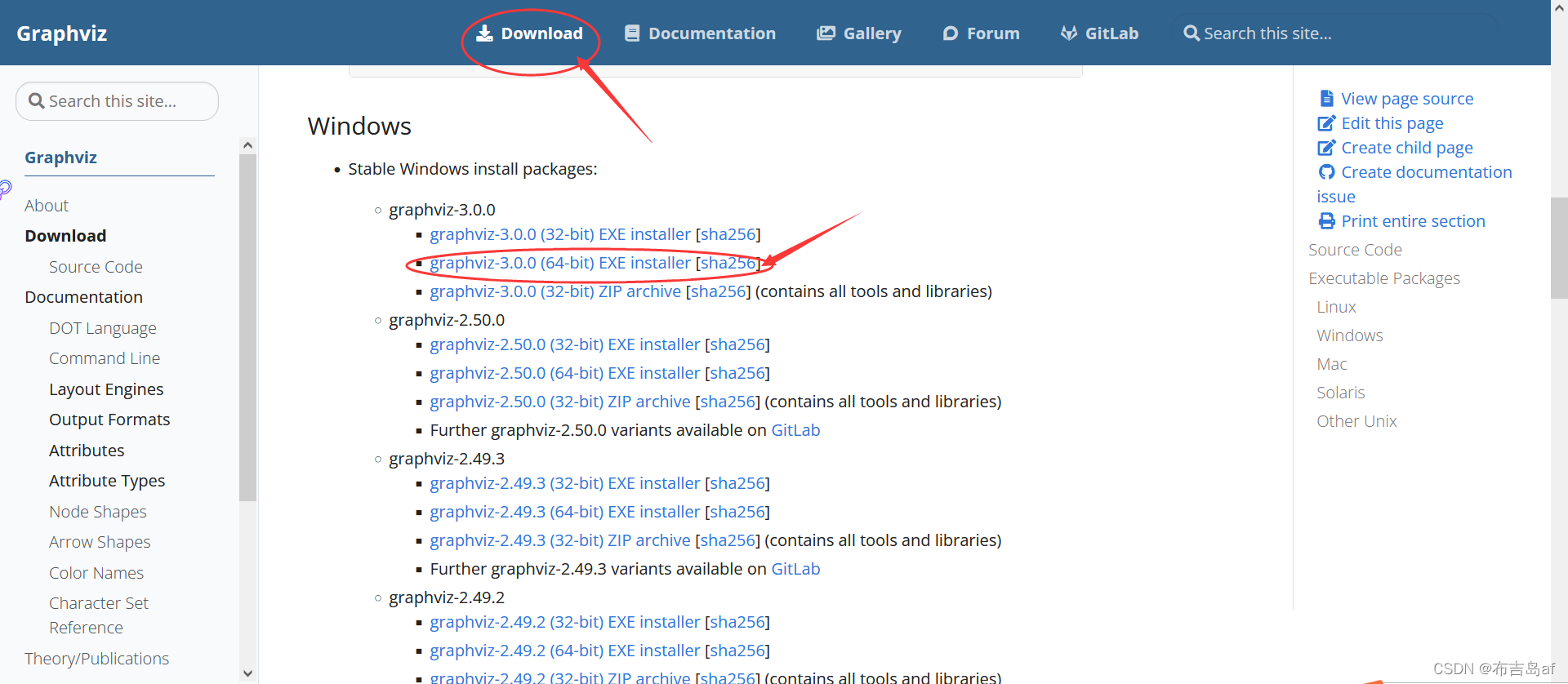This screenshot has width=1568, height=684.
Task: Open the Forum tab in top navbar
Action: tap(981, 33)
